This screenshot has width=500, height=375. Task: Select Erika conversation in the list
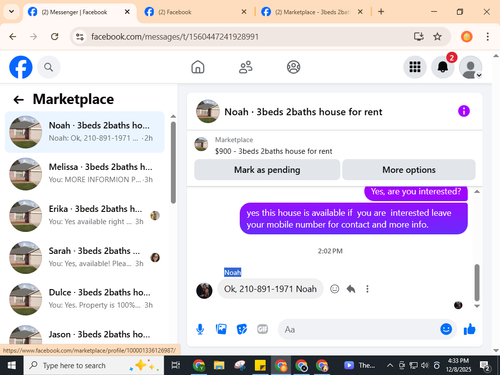(x=85, y=216)
